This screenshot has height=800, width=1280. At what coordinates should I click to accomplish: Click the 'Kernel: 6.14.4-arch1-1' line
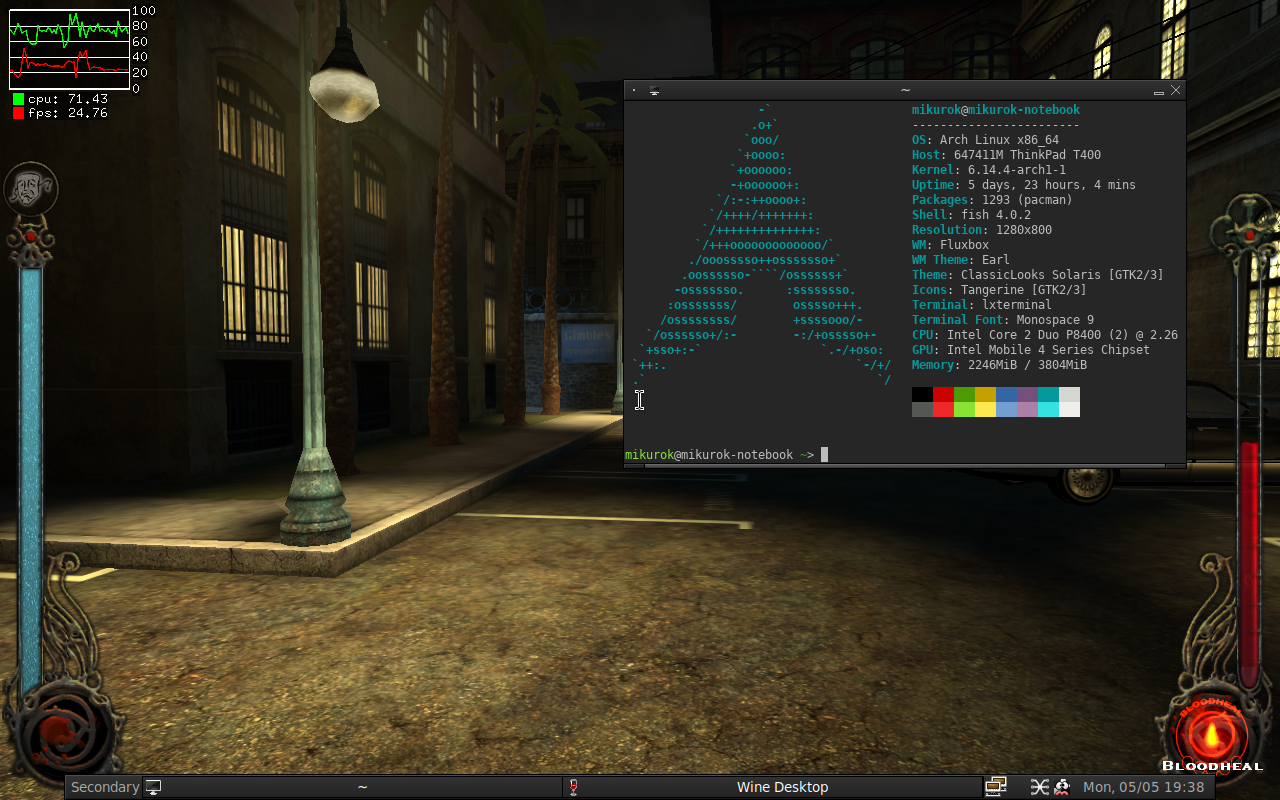pyautogui.click(x=989, y=170)
